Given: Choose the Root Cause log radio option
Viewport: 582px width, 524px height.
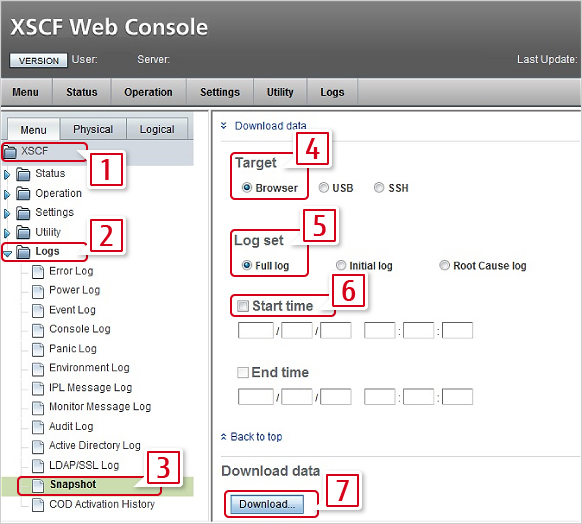Looking at the screenshot, I should click(x=444, y=265).
